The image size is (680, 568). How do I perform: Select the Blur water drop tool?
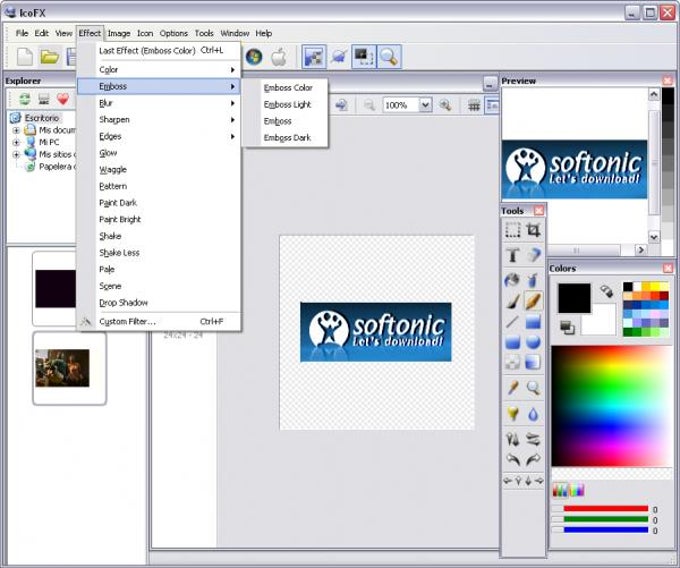click(533, 414)
